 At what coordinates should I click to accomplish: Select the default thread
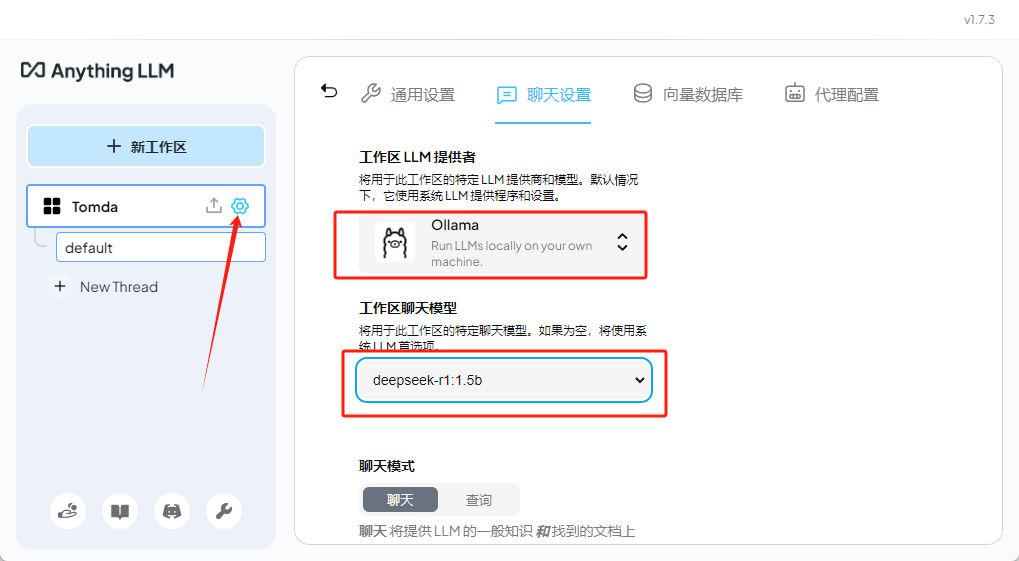coord(160,248)
